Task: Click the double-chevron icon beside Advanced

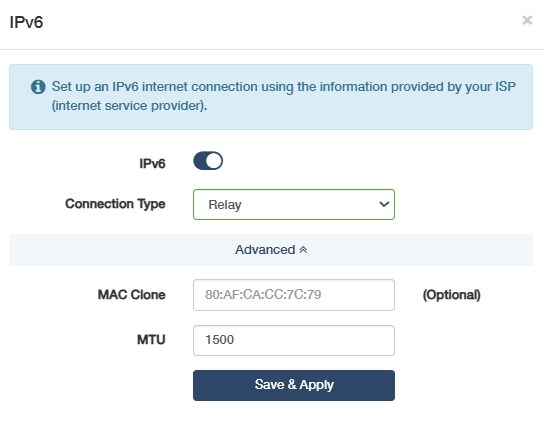Action: click(x=303, y=250)
